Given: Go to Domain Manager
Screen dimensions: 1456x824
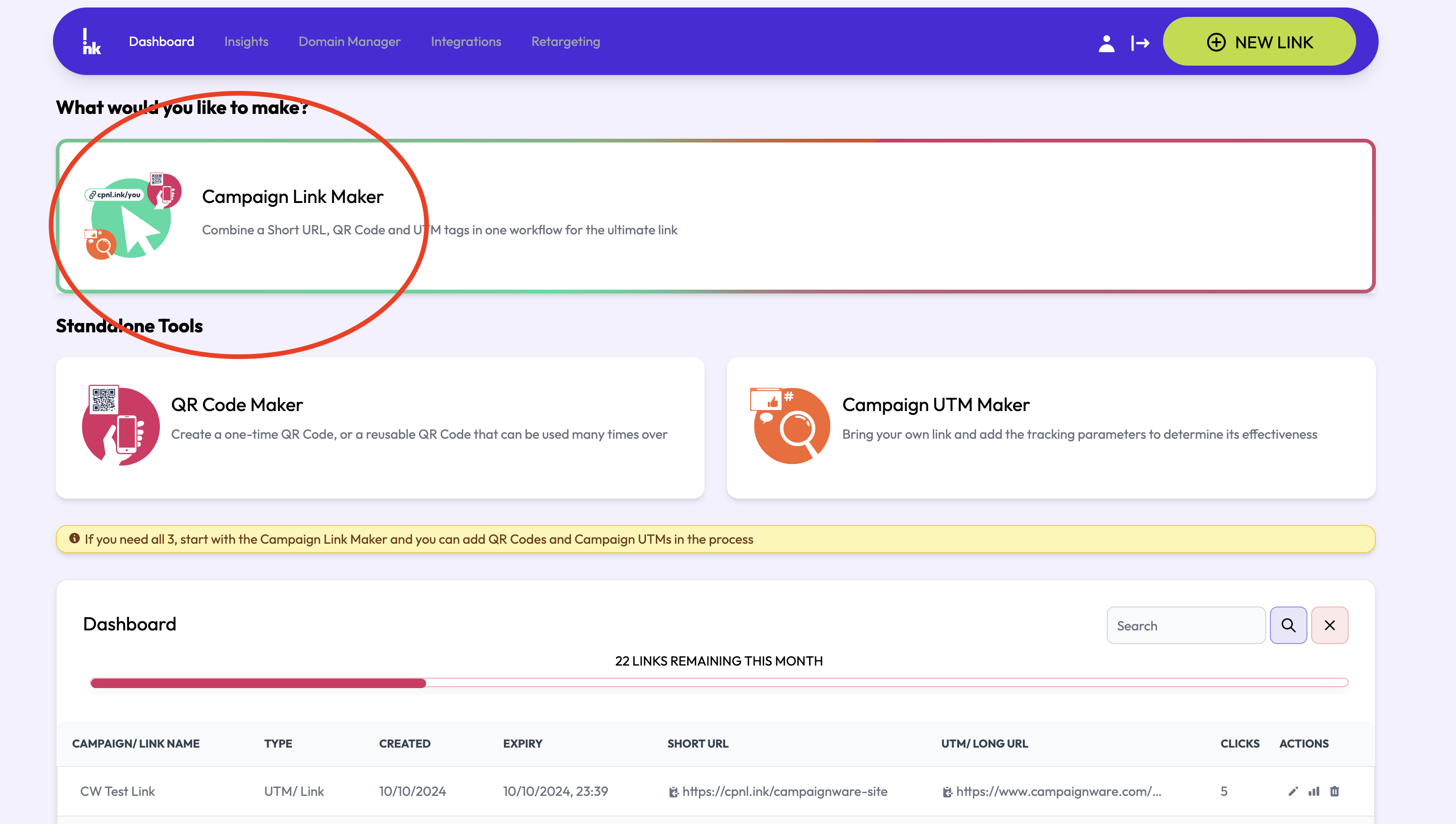Looking at the screenshot, I should pyautogui.click(x=349, y=42).
